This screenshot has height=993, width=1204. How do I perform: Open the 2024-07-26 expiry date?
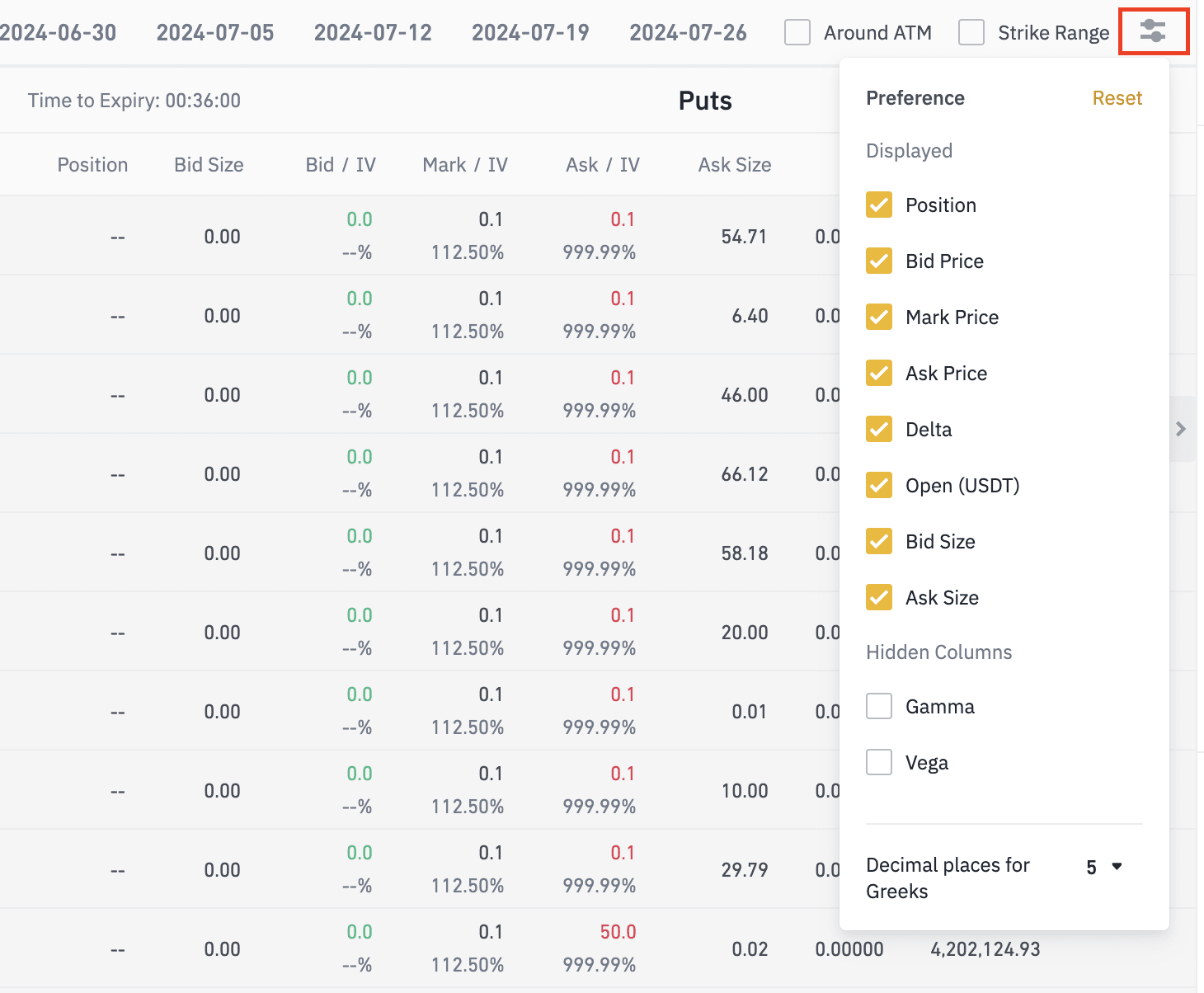click(x=688, y=33)
